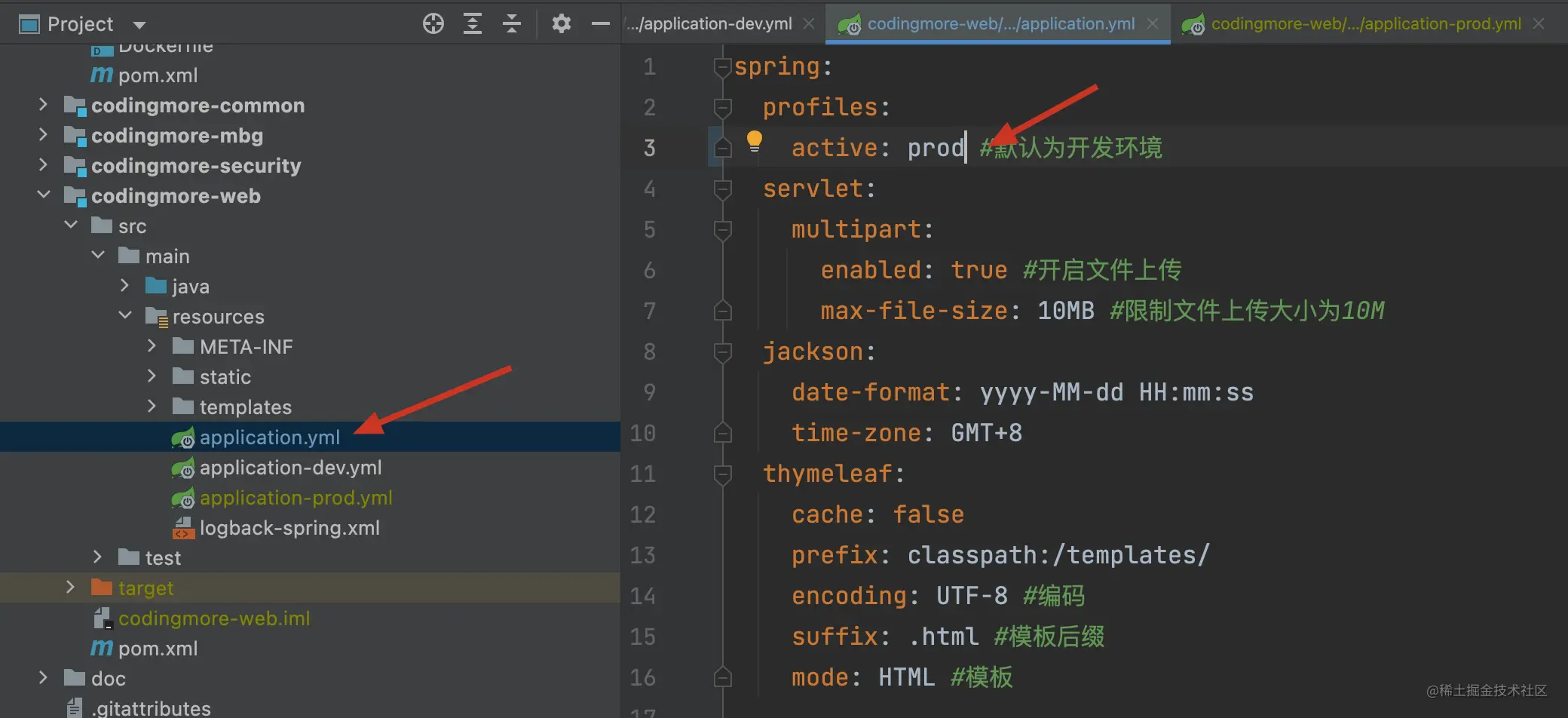Expand the codingmore-common module
The image size is (1568, 718).
coord(43,104)
